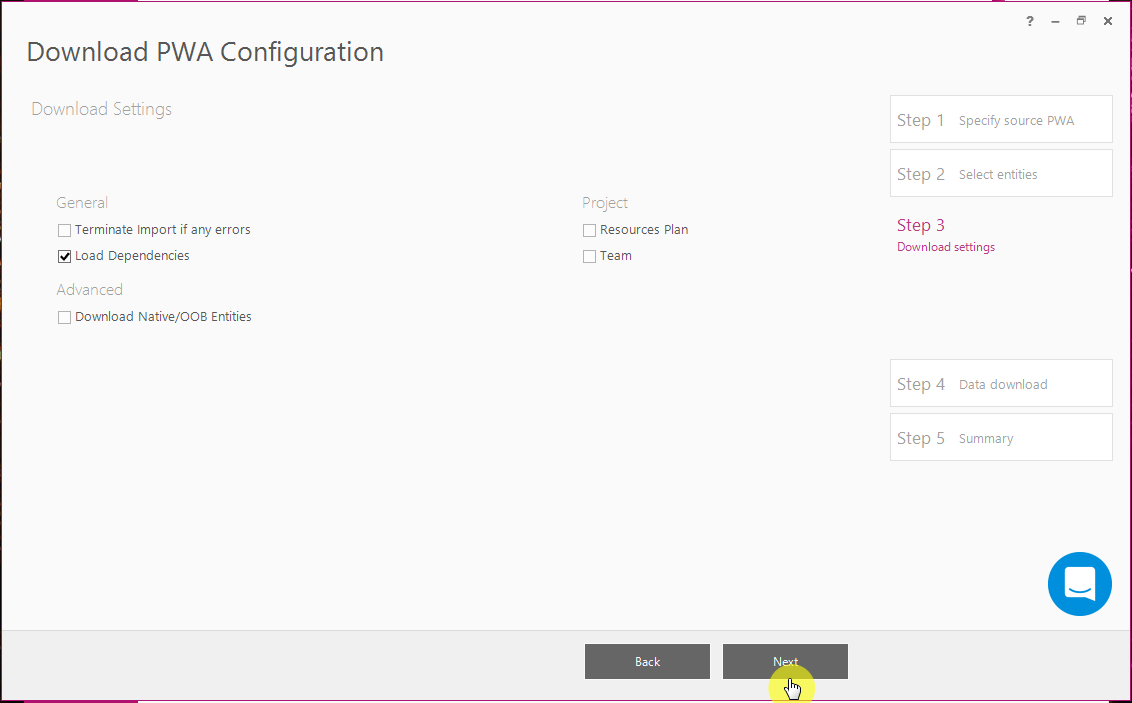Click the Back button
This screenshot has width=1132, height=703.
point(648,662)
